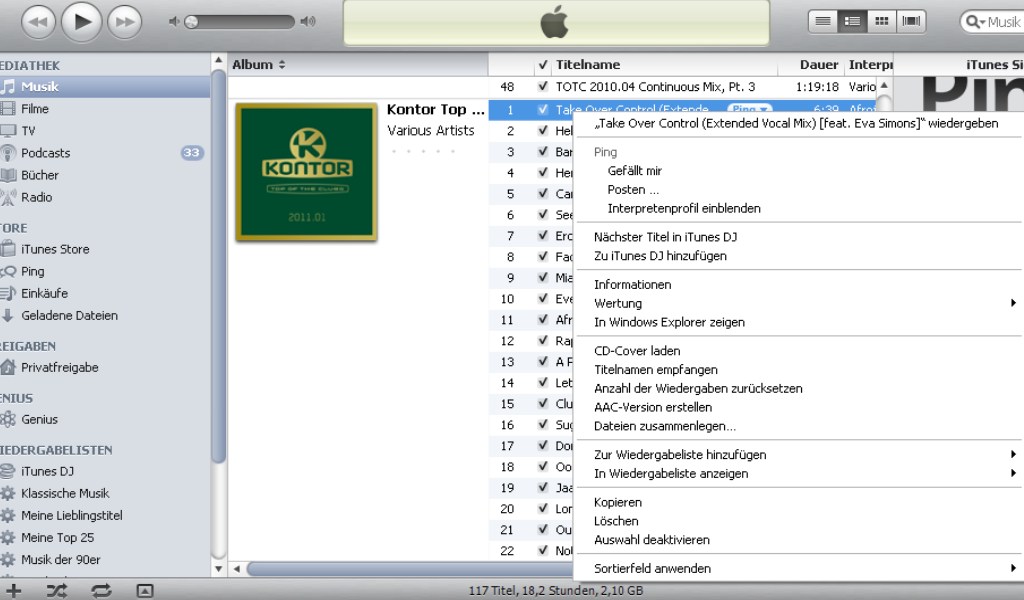
Task: Uncheck track 5 checkbox
Action: (x=542, y=194)
